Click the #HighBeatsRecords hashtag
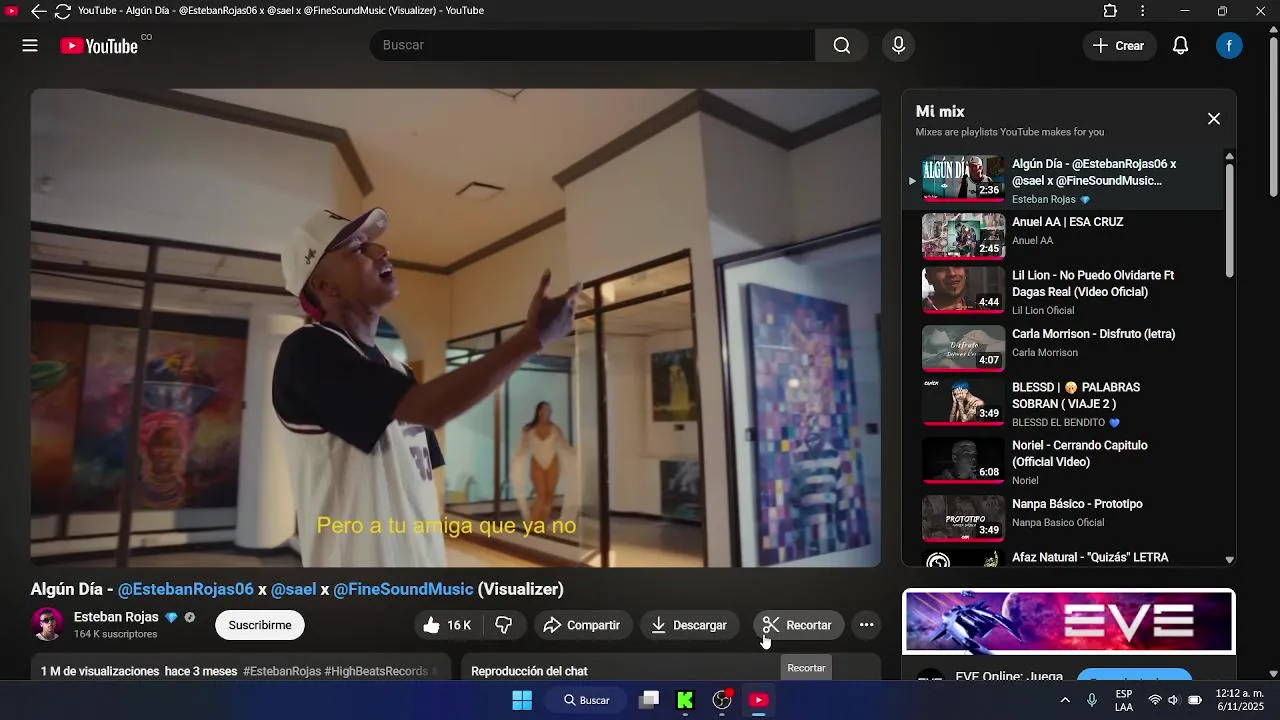The width and height of the screenshot is (1280, 720). (376, 671)
